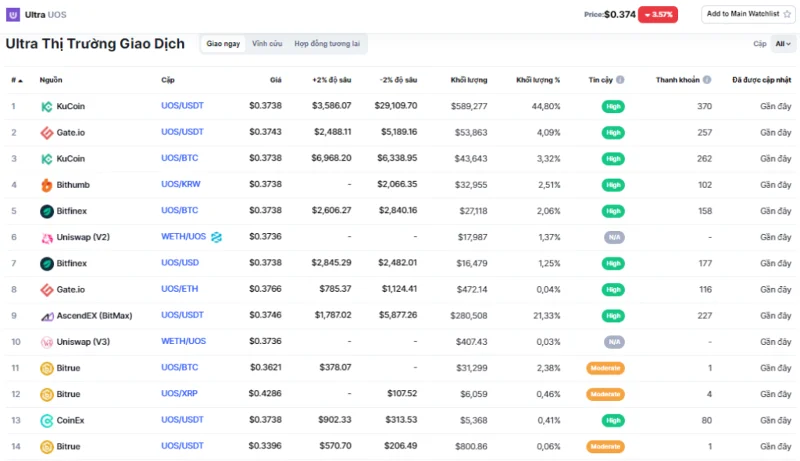Click the 21,33% volume percentage

point(547,316)
